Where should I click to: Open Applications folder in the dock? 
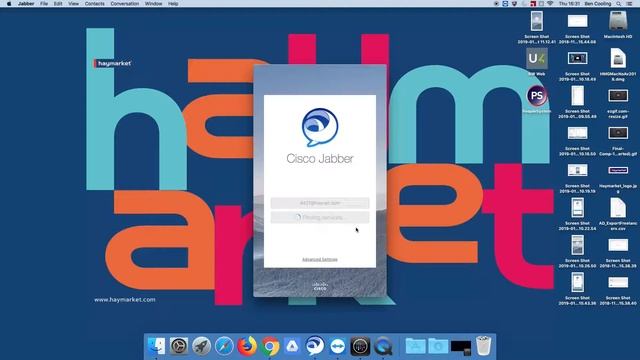coord(416,346)
